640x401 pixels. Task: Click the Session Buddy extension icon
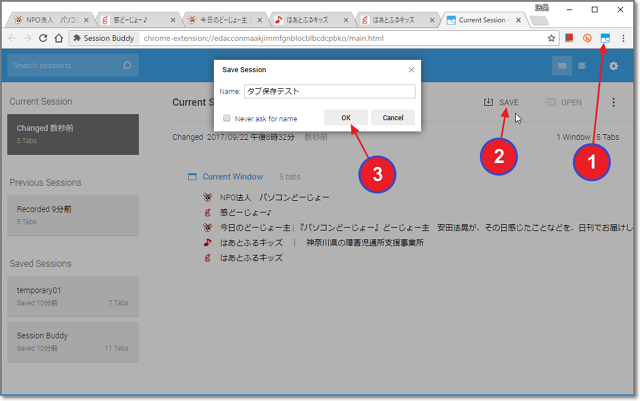605,38
